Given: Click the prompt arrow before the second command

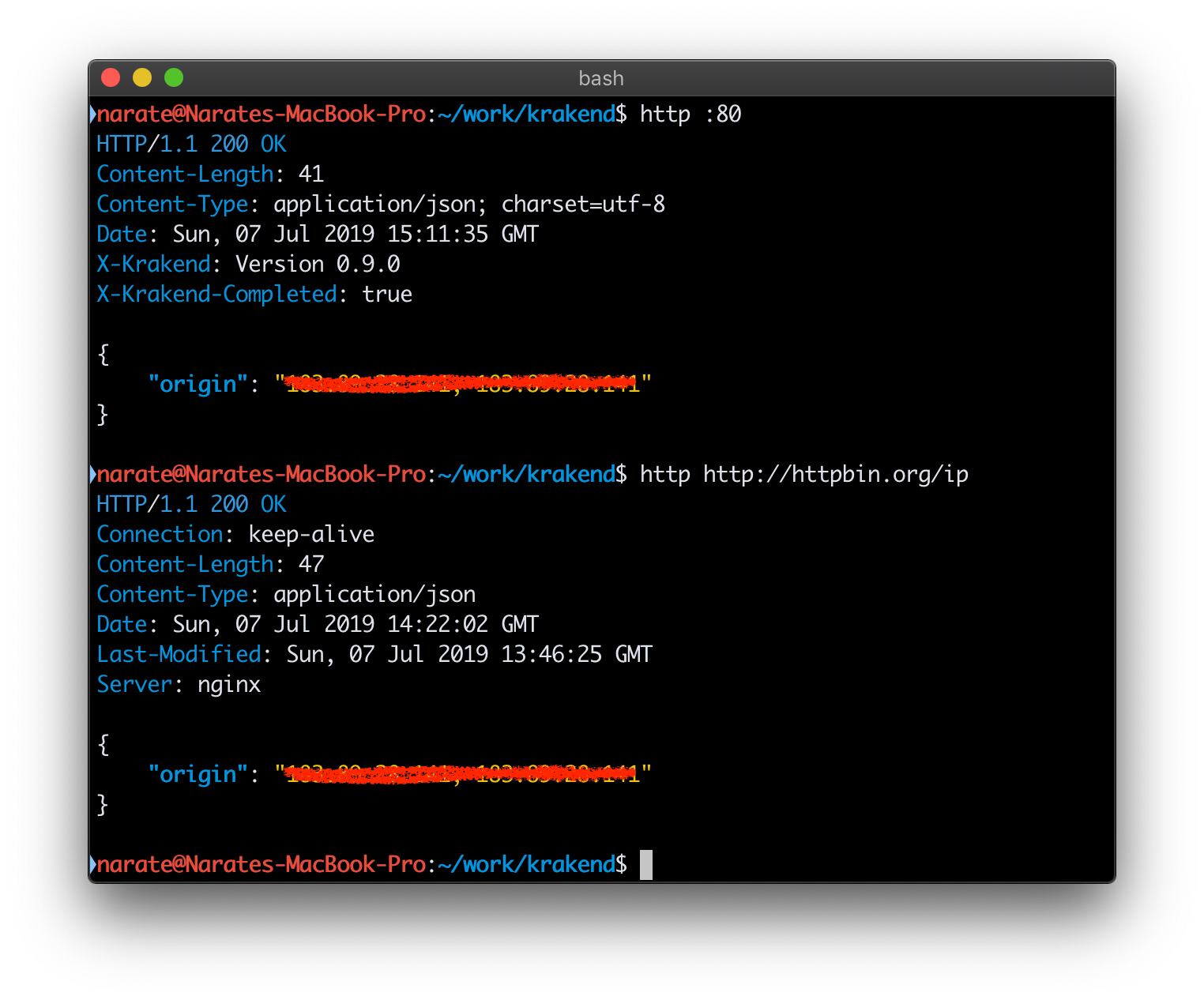Looking at the screenshot, I should coord(93,474).
